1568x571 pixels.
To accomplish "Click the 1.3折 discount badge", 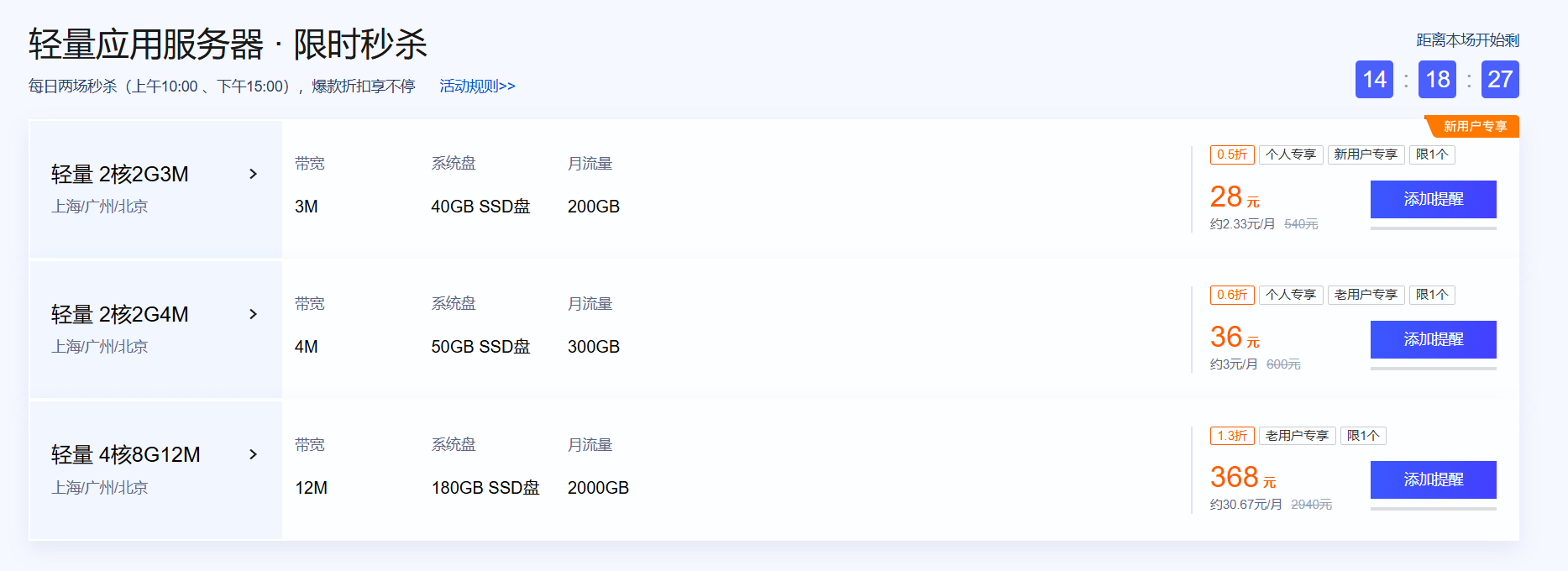I will pyautogui.click(x=1231, y=436).
